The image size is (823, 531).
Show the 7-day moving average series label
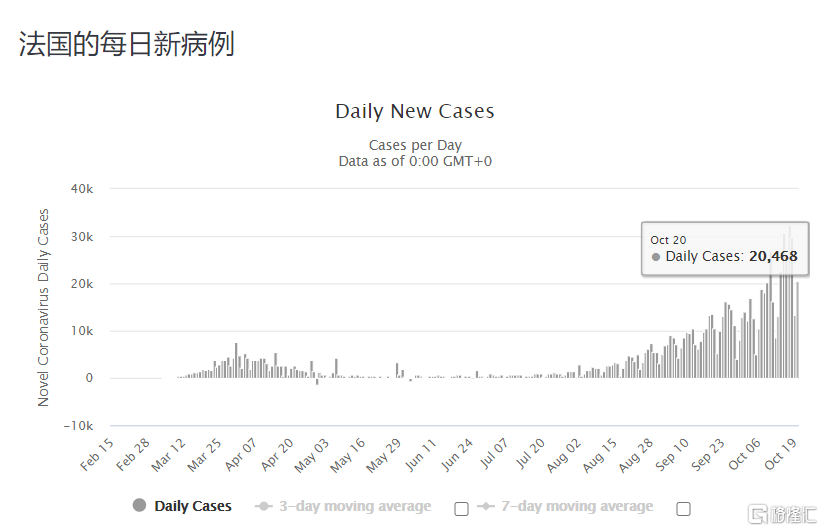(577, 506)
